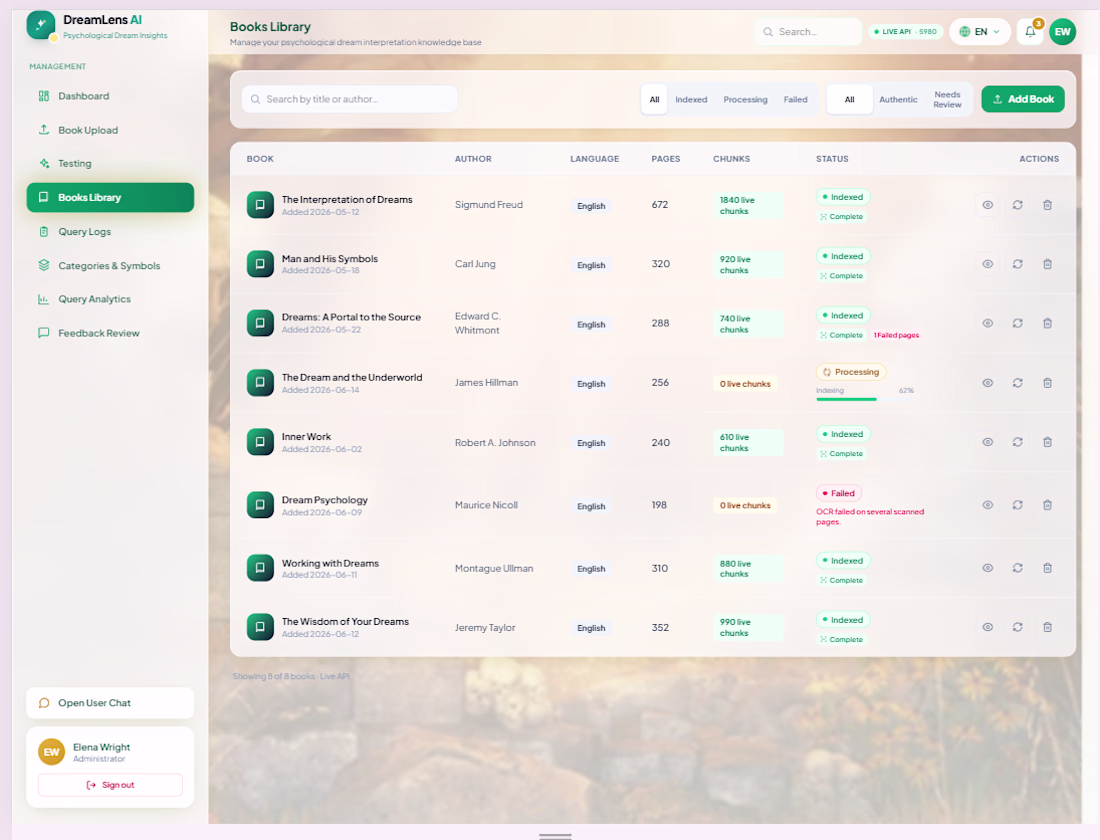
Task: Select the Needs Review filter
Action: (x=947, y=100)
